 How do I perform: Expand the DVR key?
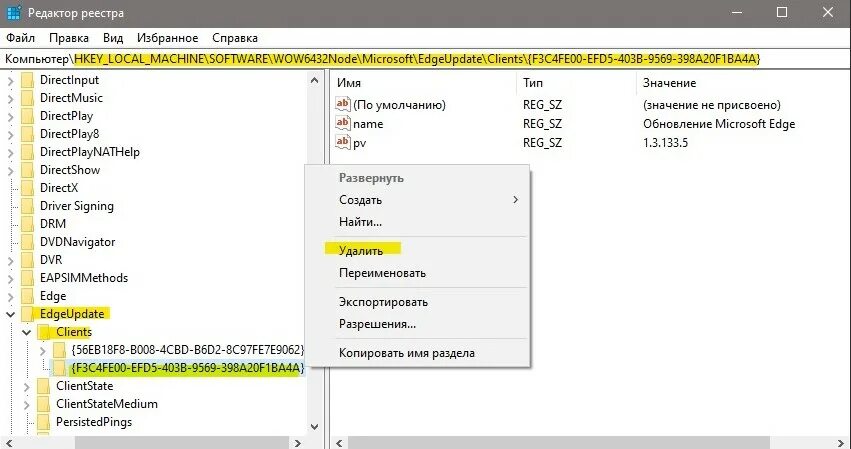[x=10, y=261]
